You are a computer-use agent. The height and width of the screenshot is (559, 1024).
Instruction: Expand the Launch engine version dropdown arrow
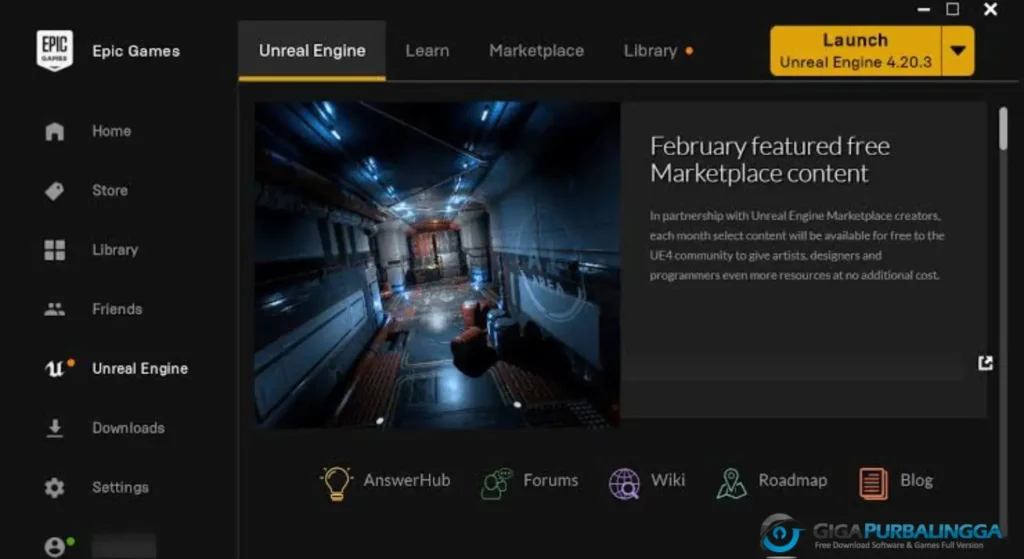point(958,51)
